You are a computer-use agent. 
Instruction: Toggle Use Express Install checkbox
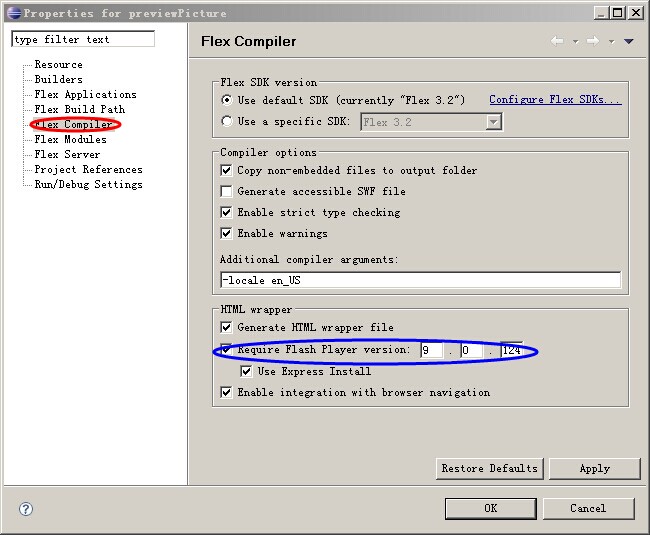246,371
